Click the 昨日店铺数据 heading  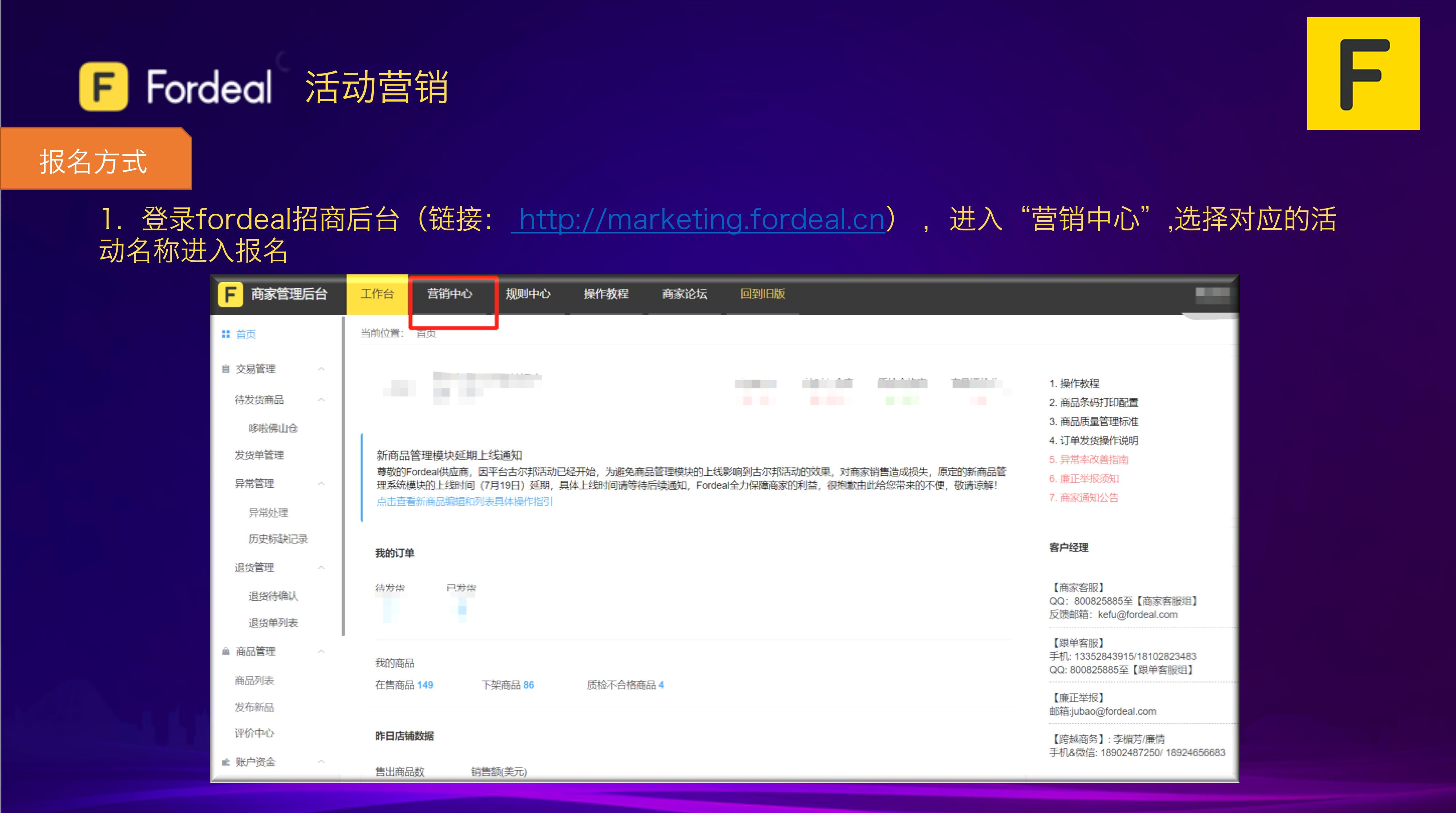coord(405,736)
